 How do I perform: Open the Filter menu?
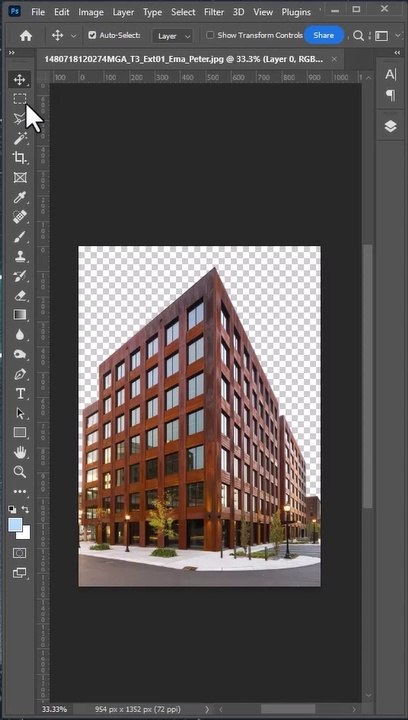214,12
